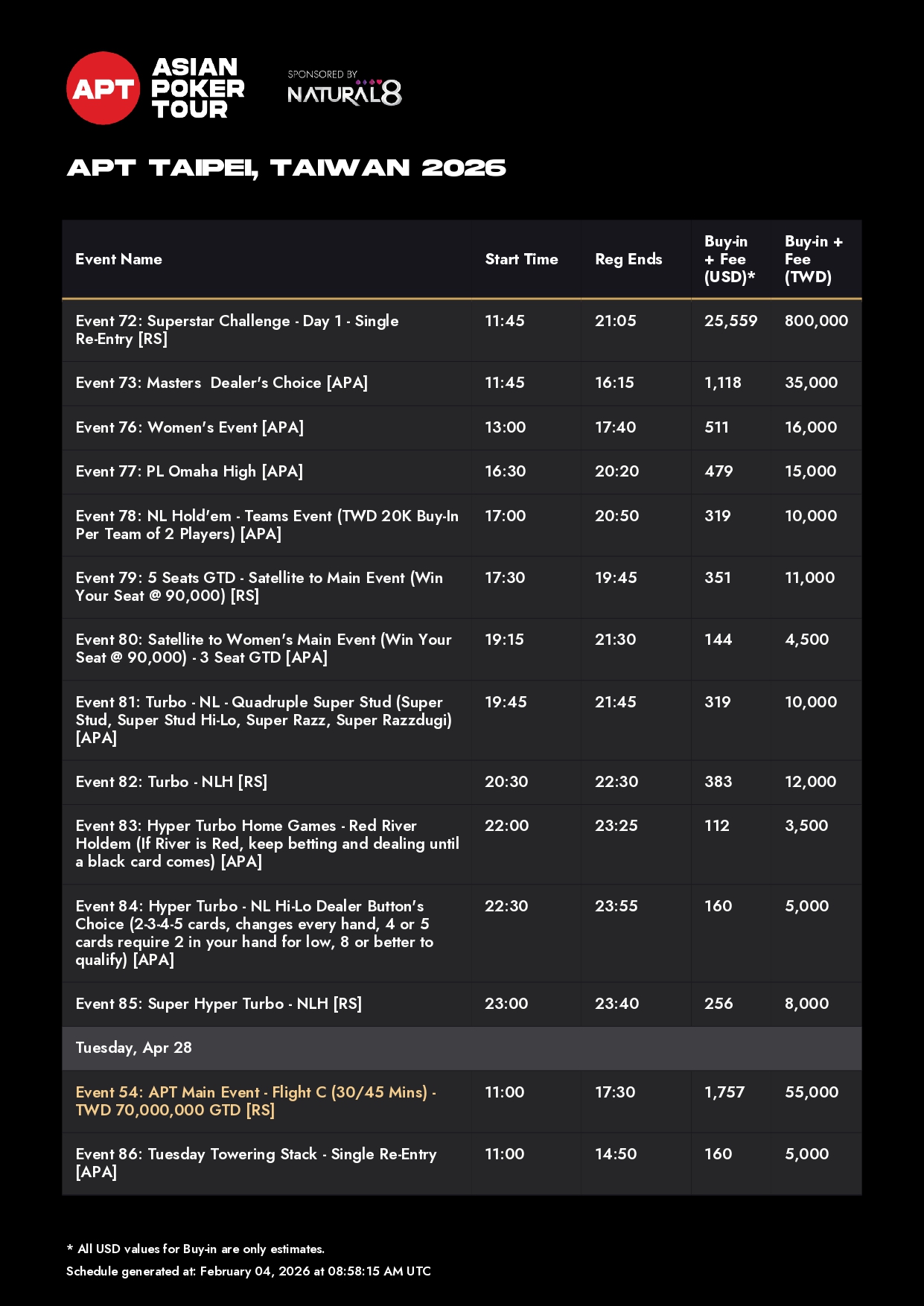Click the Tuesday, Apr 28 date divider

[x=134, y=1048]
